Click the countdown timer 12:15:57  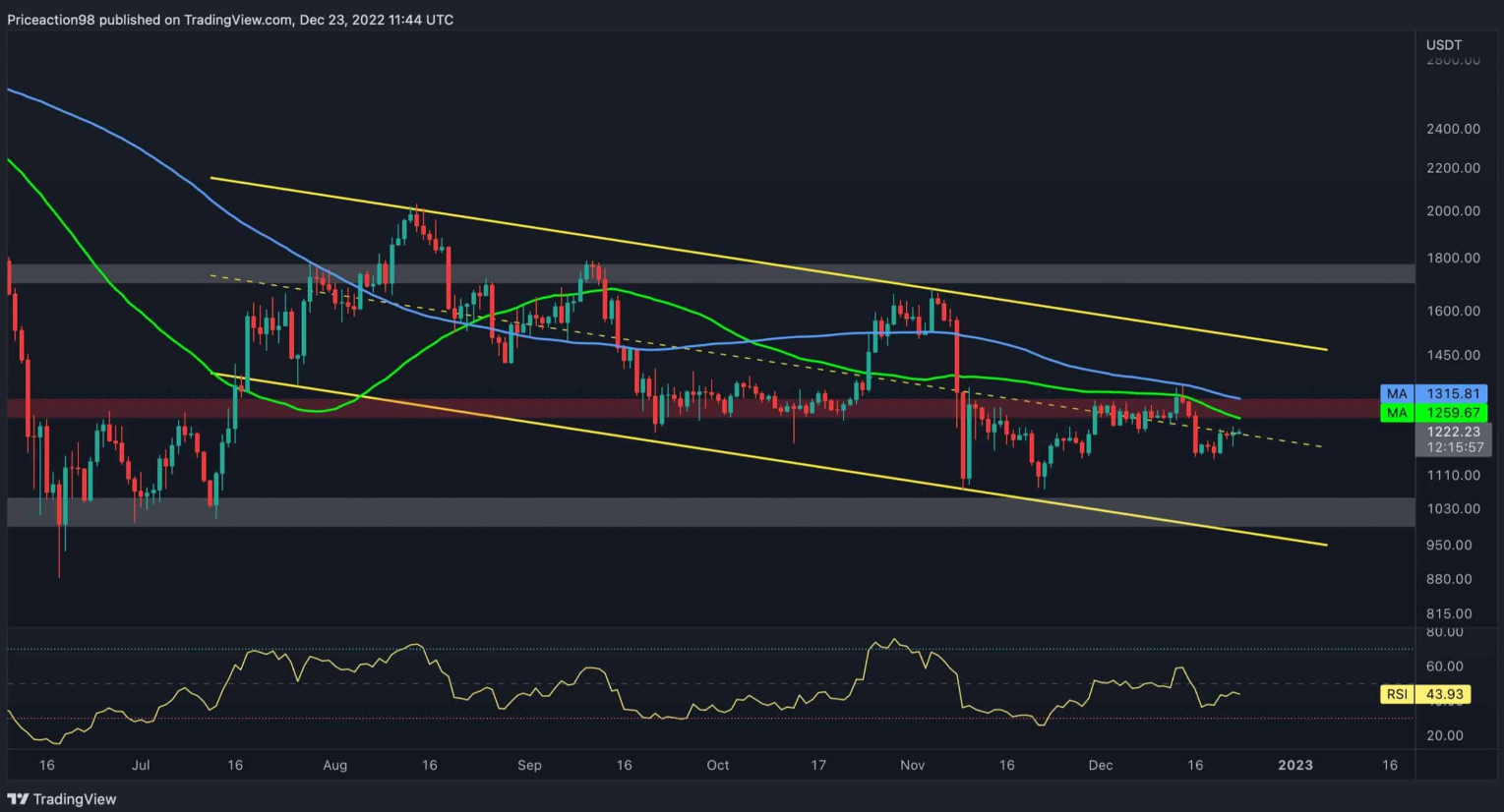(1455, 447)
